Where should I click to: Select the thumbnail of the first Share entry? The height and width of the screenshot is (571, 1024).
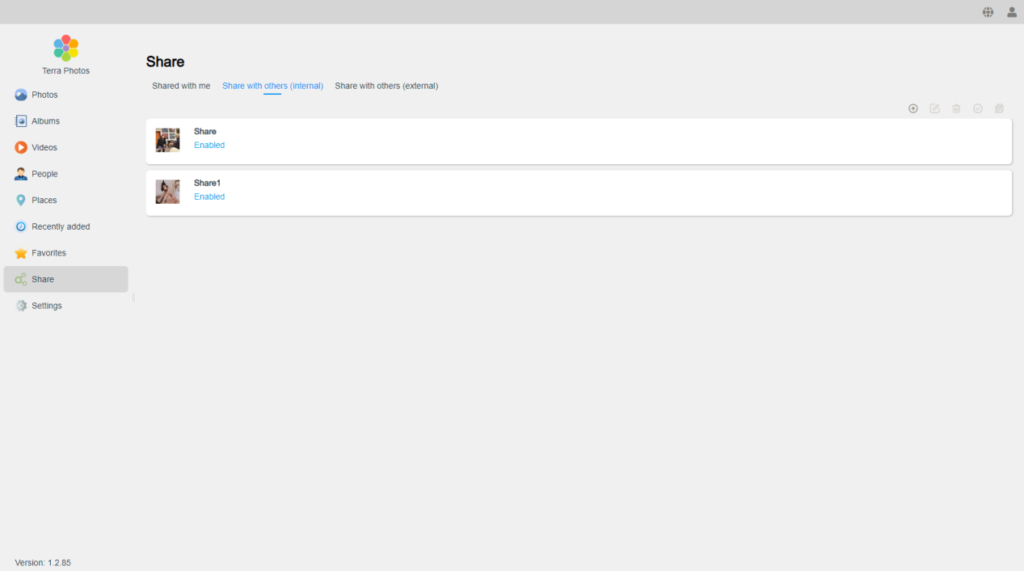pyautogui.click(x=168, y=140)
